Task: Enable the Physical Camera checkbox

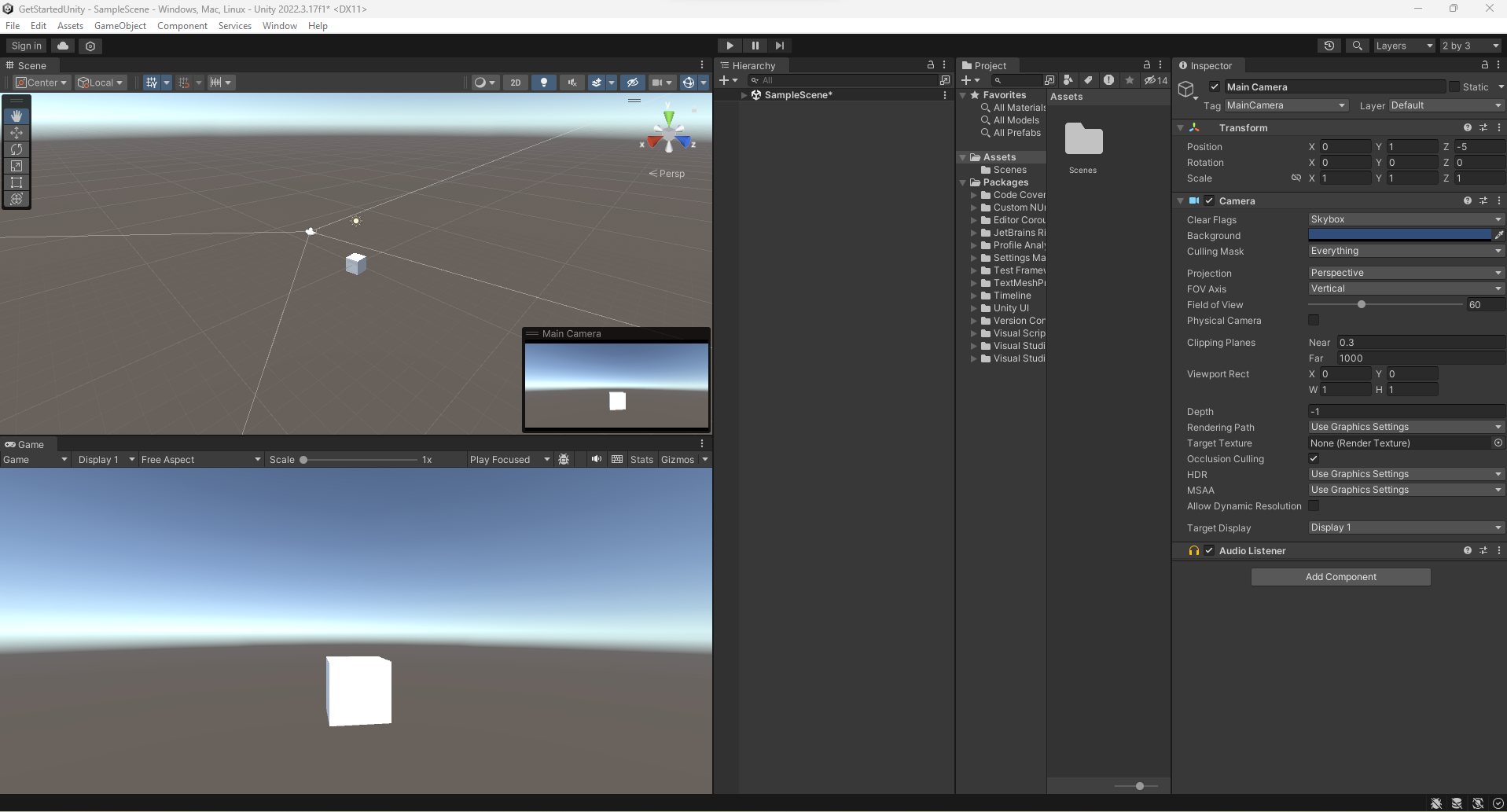Action: pyautogui.click(x=1314, y=320)
